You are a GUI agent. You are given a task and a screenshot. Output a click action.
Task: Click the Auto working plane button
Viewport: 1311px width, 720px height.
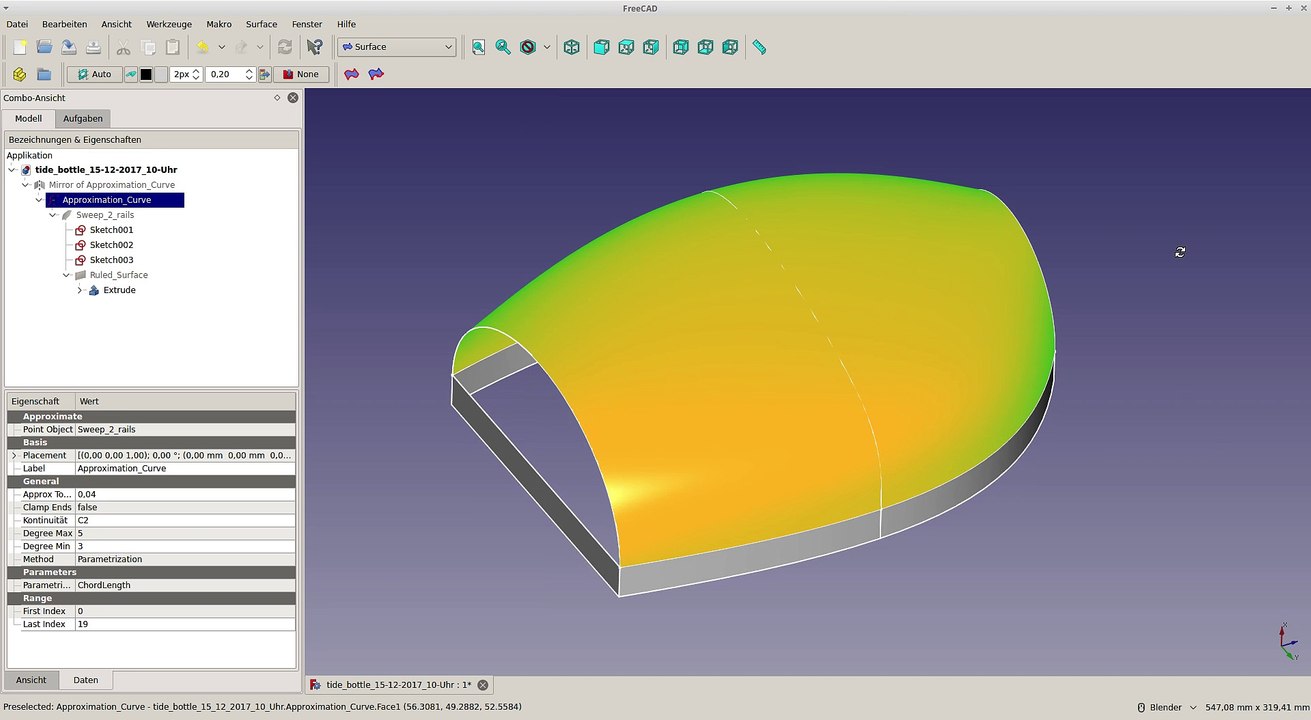pyautogui.click(x=95, y=74)
